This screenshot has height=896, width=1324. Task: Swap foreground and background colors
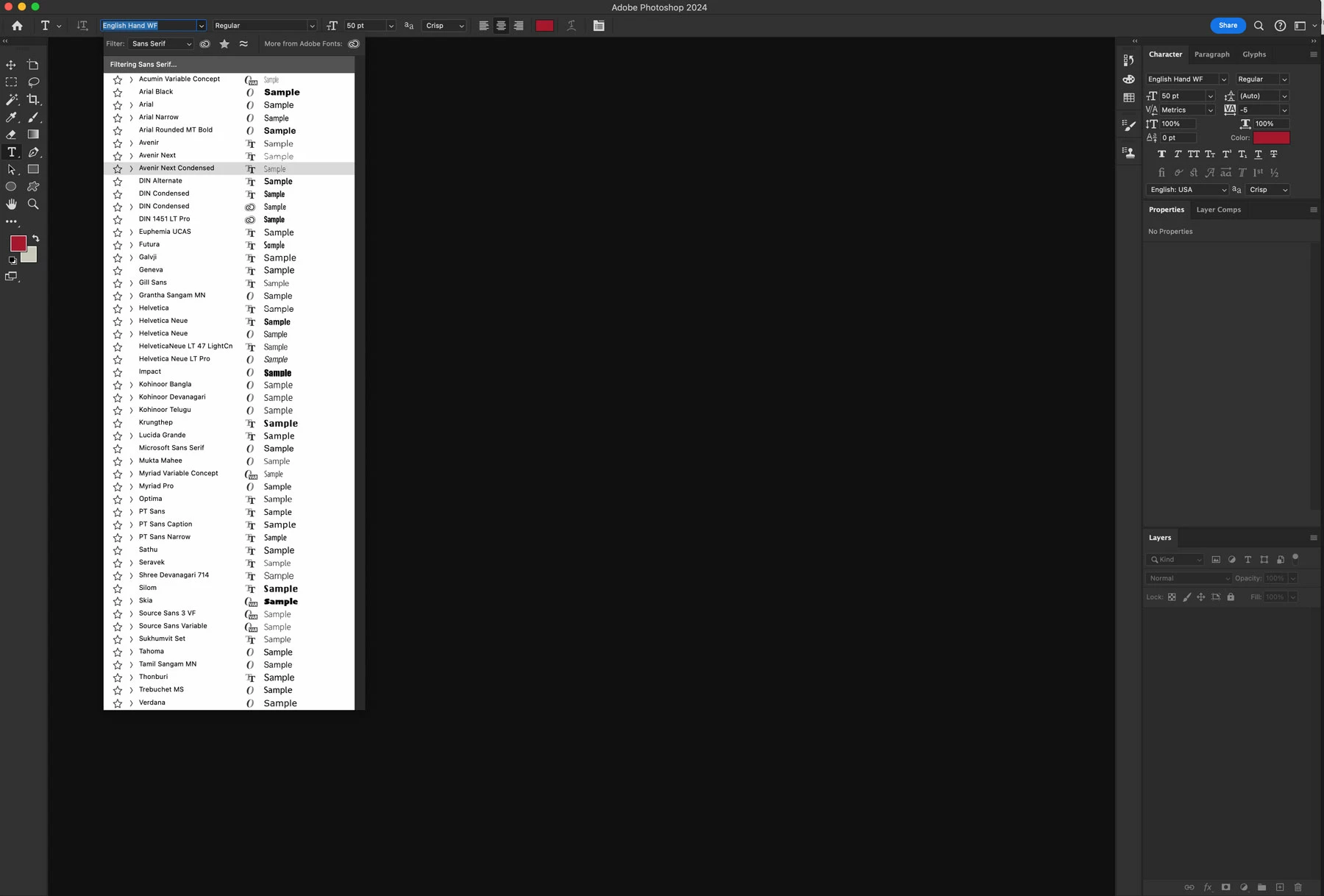[35, 238]
